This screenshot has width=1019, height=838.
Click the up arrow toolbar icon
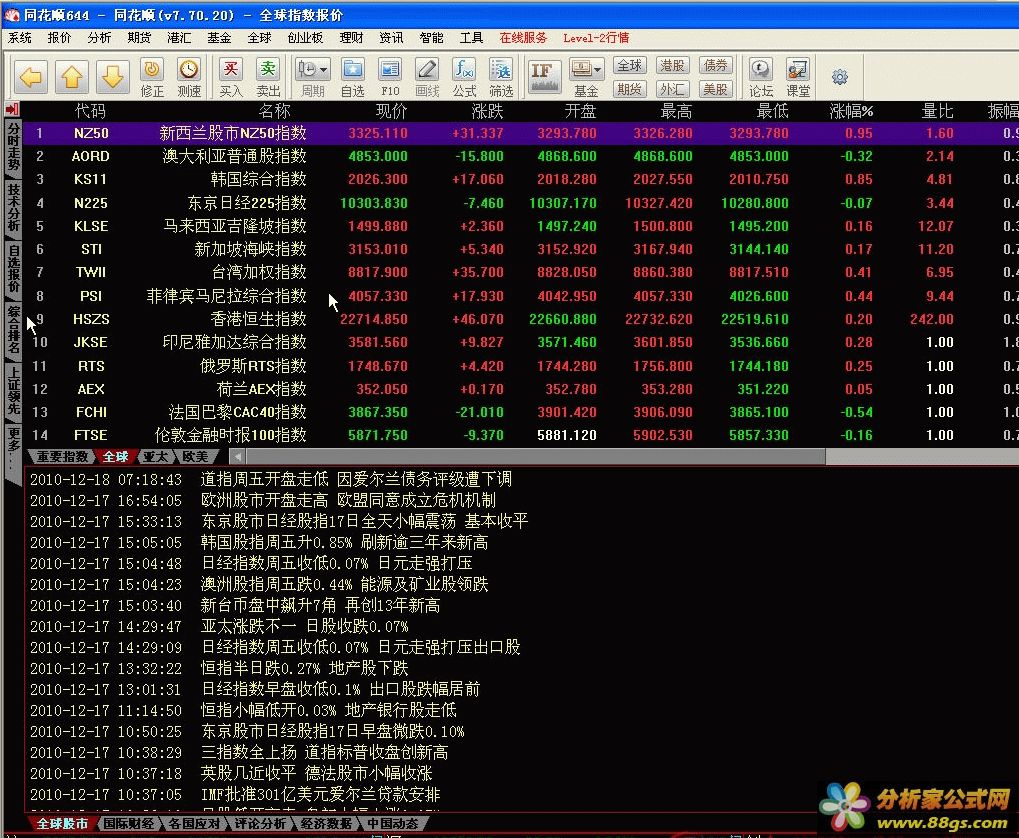[x=71, y=77]
